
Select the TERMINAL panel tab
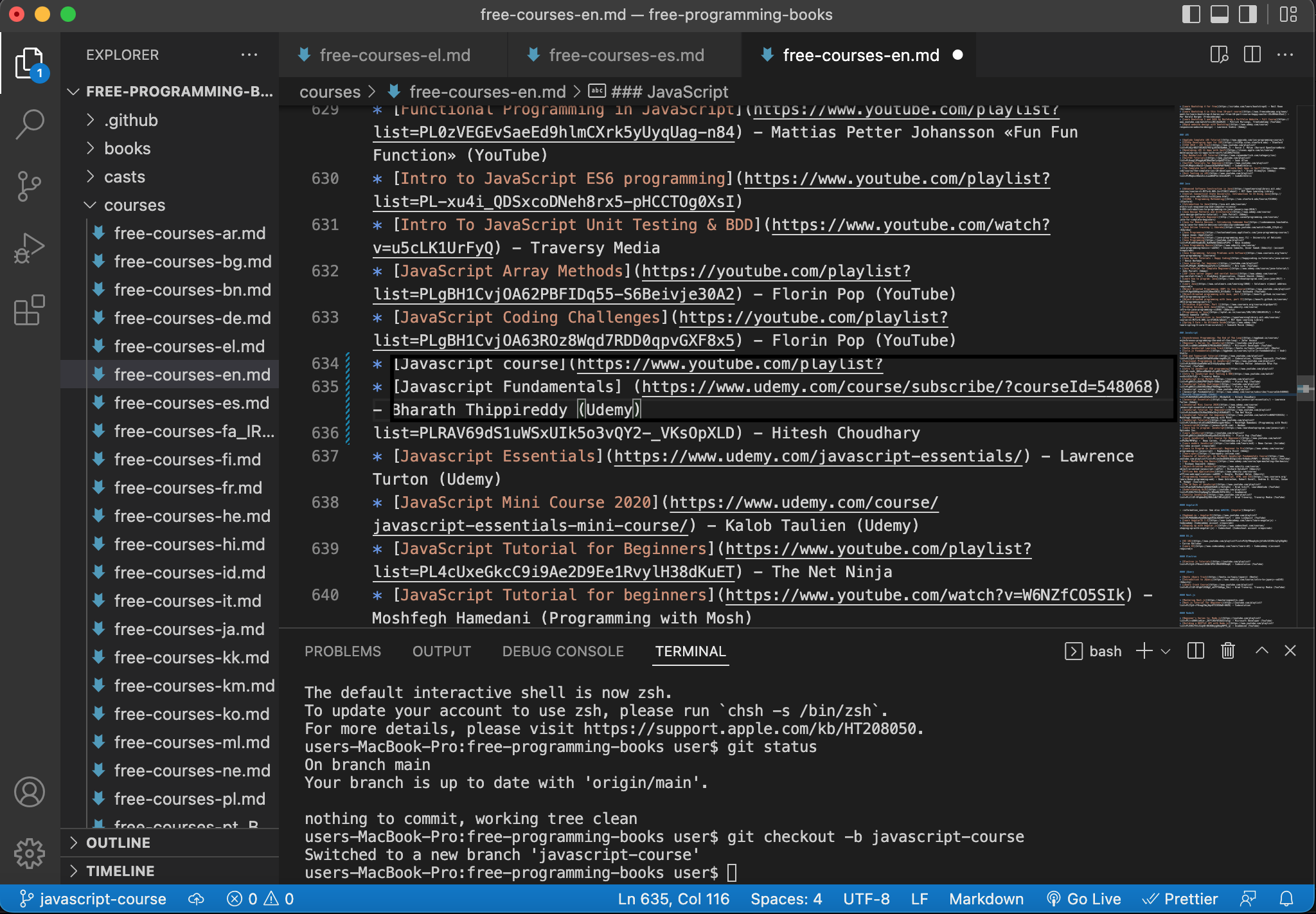pyautogui.click(x=691, y=651)
